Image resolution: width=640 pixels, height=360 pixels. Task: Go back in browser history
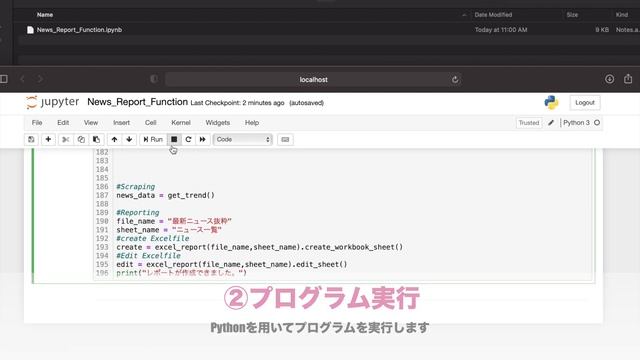pyautogui.click(x=22, y=79)
